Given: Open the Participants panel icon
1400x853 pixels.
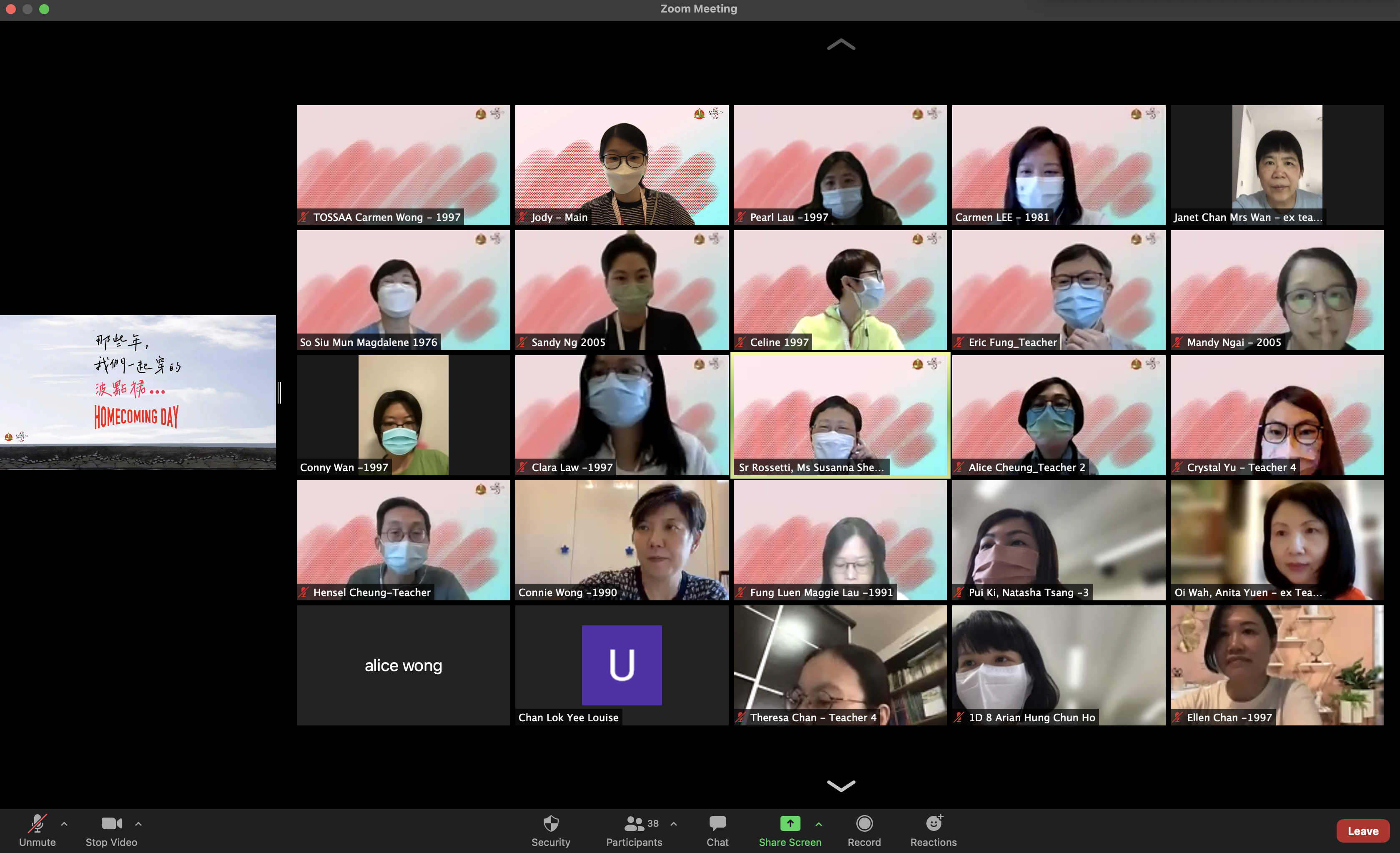Looking at the screenshot, I should click(x=634, y=823).
